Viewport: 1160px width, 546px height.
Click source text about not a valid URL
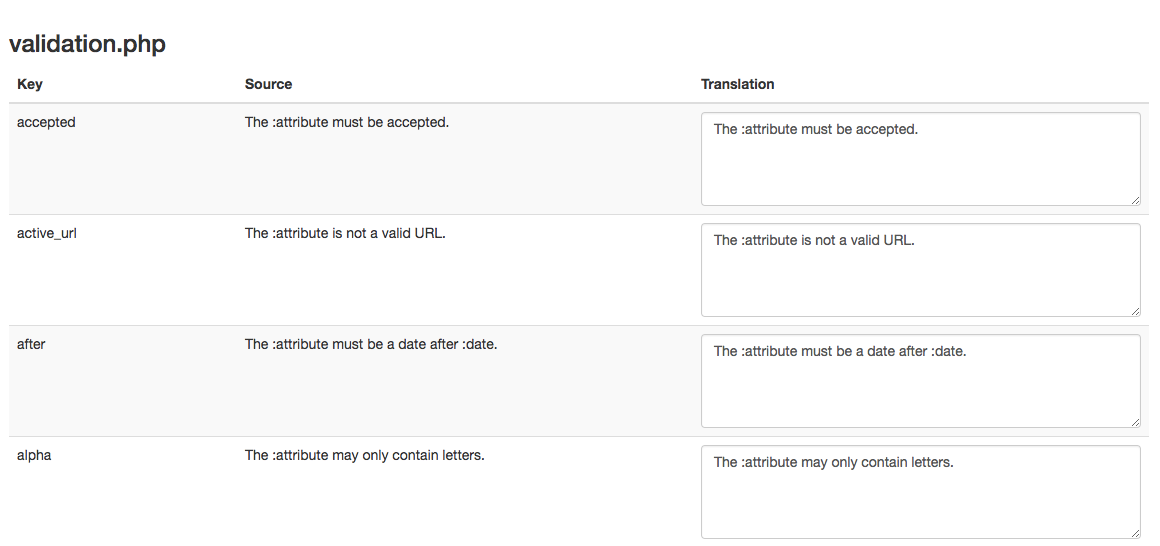pyautogui.click(x=345, y=233)
